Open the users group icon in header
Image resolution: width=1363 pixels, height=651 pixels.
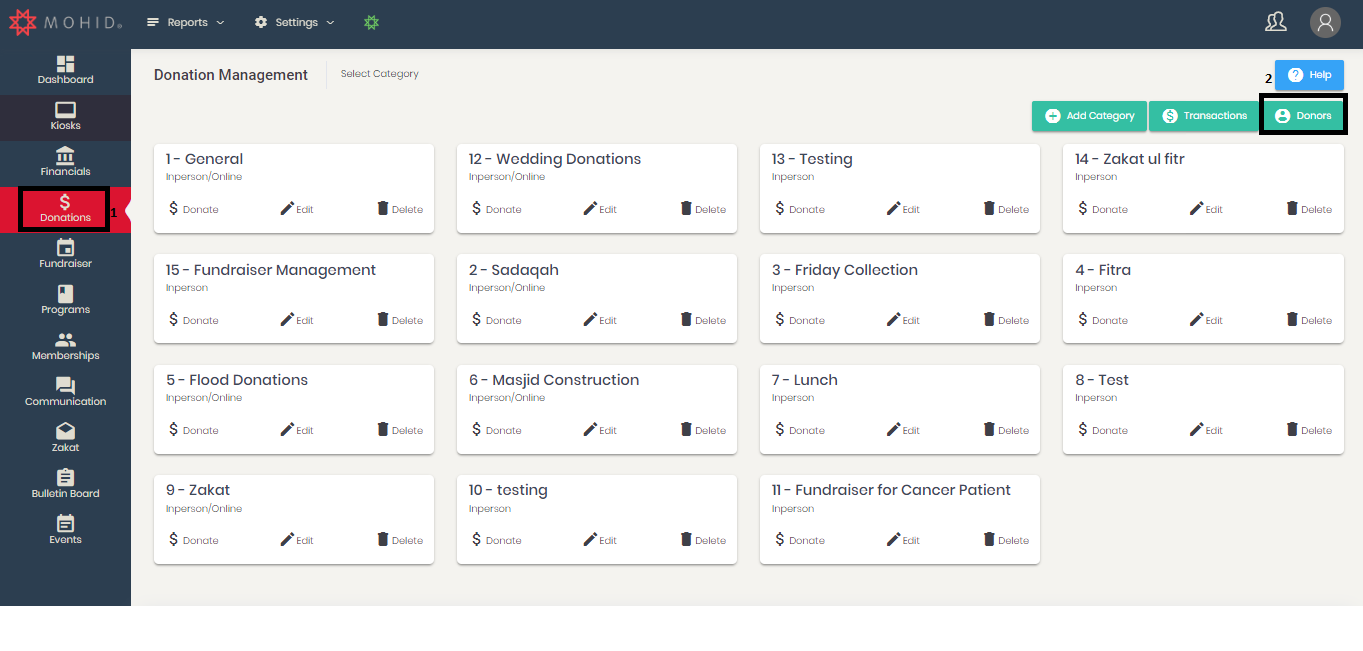(1276, 22)
